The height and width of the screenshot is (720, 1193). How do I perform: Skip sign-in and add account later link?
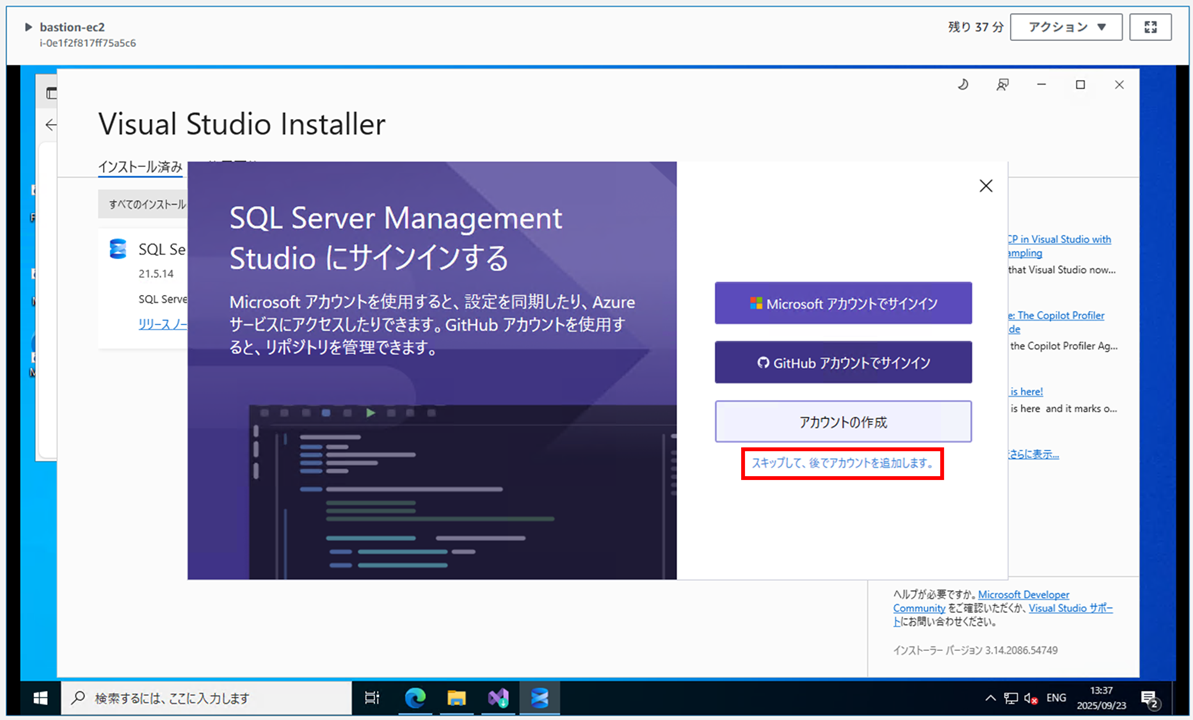[842, 463]
